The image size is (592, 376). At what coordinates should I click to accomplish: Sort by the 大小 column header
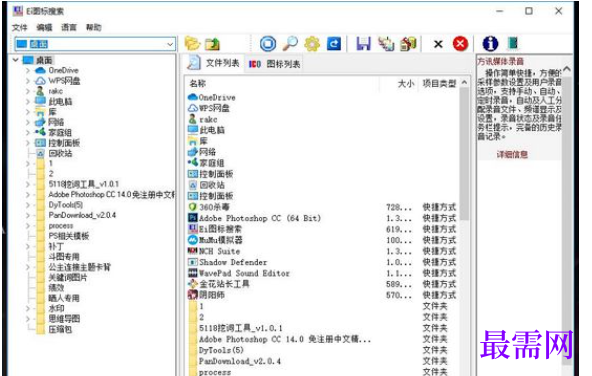[x=406, y=83]
